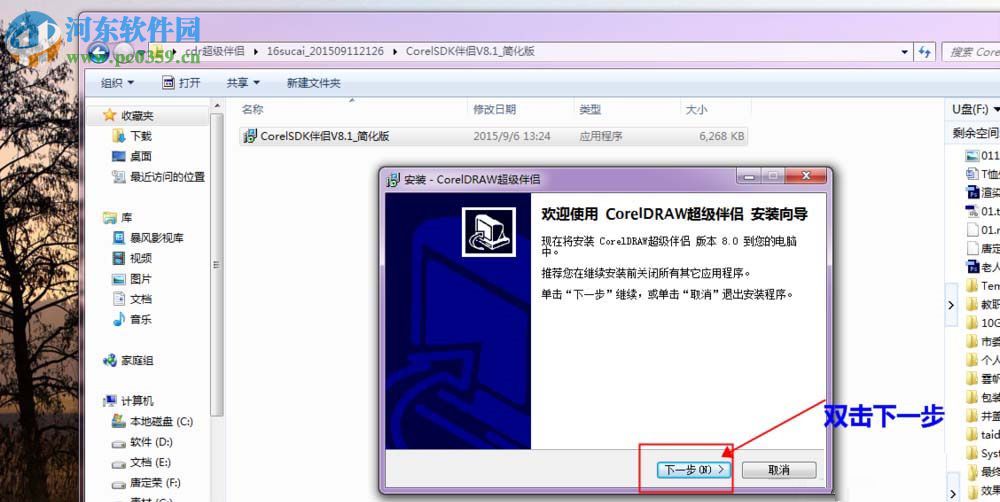Screen dimensions: 1000x502
Task: Open 桌面 in favorites
Action: (x=141, y=156)
